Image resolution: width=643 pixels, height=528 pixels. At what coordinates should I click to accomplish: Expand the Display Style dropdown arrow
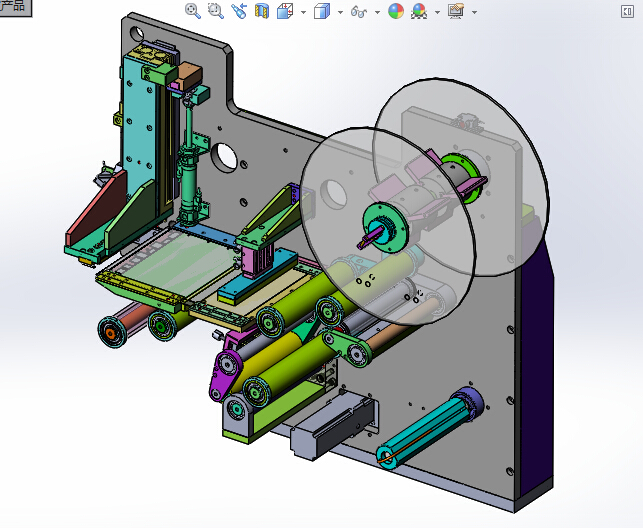coord(340,12)
